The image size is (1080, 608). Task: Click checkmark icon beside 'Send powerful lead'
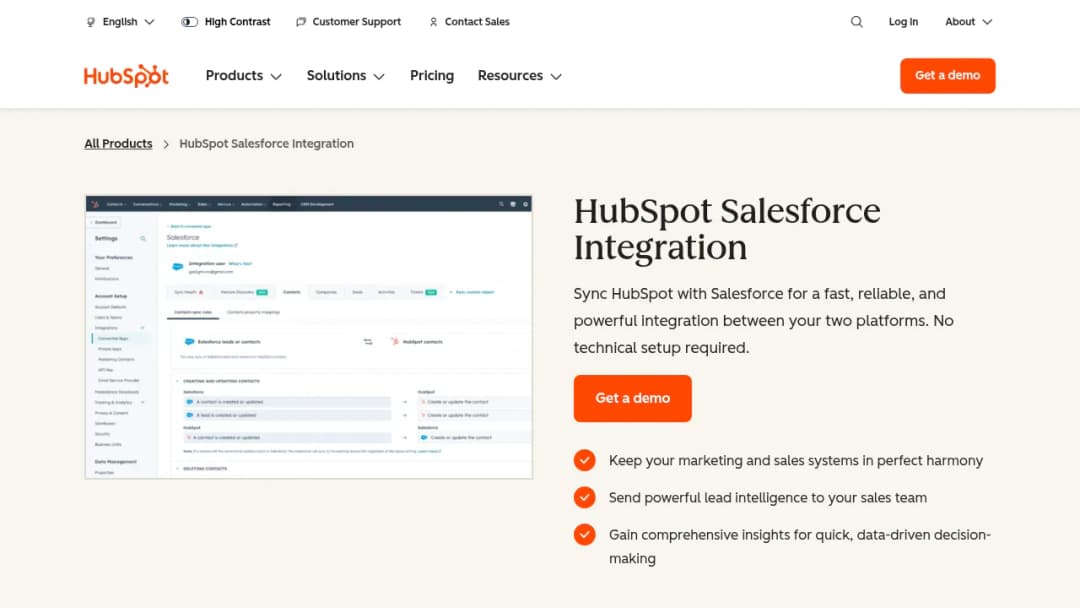click(x=585, y=497)
